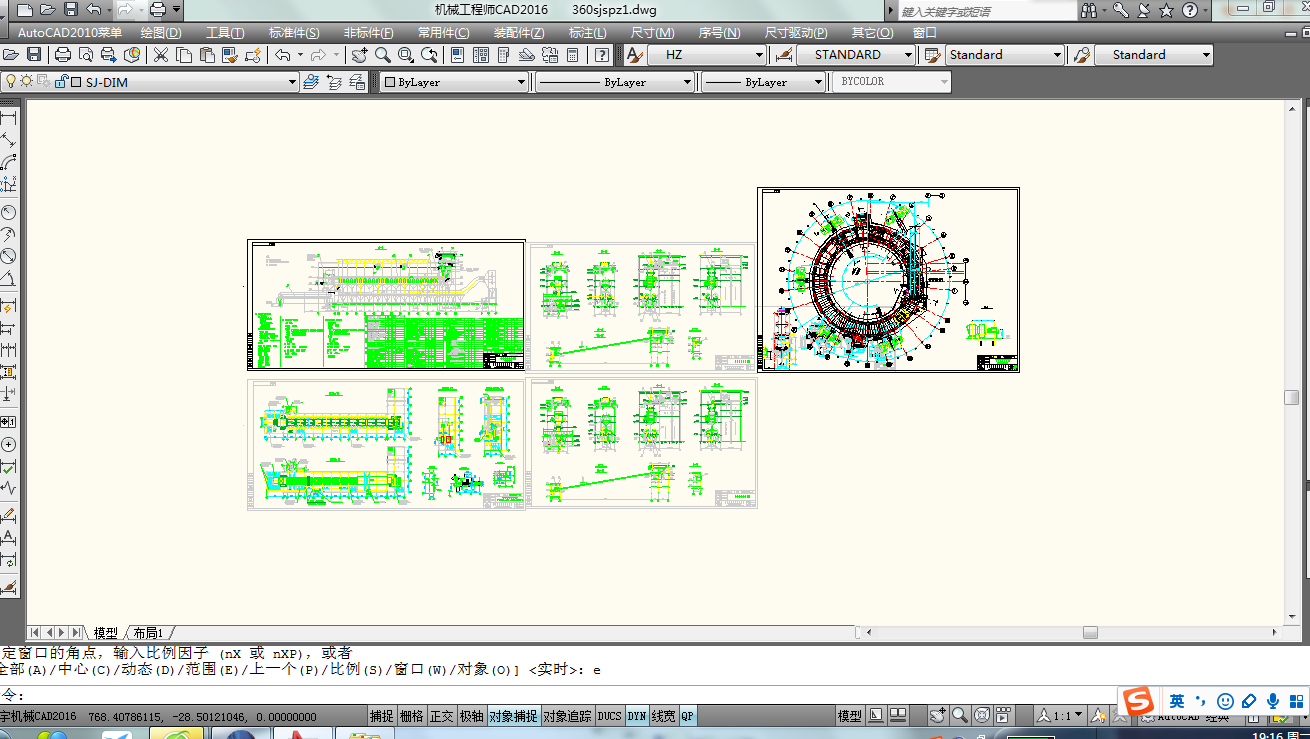Click the 模型 button in status bar
Image resolution: width=1310 pixels, height=739 pixels.
click(x=849, y=716)
